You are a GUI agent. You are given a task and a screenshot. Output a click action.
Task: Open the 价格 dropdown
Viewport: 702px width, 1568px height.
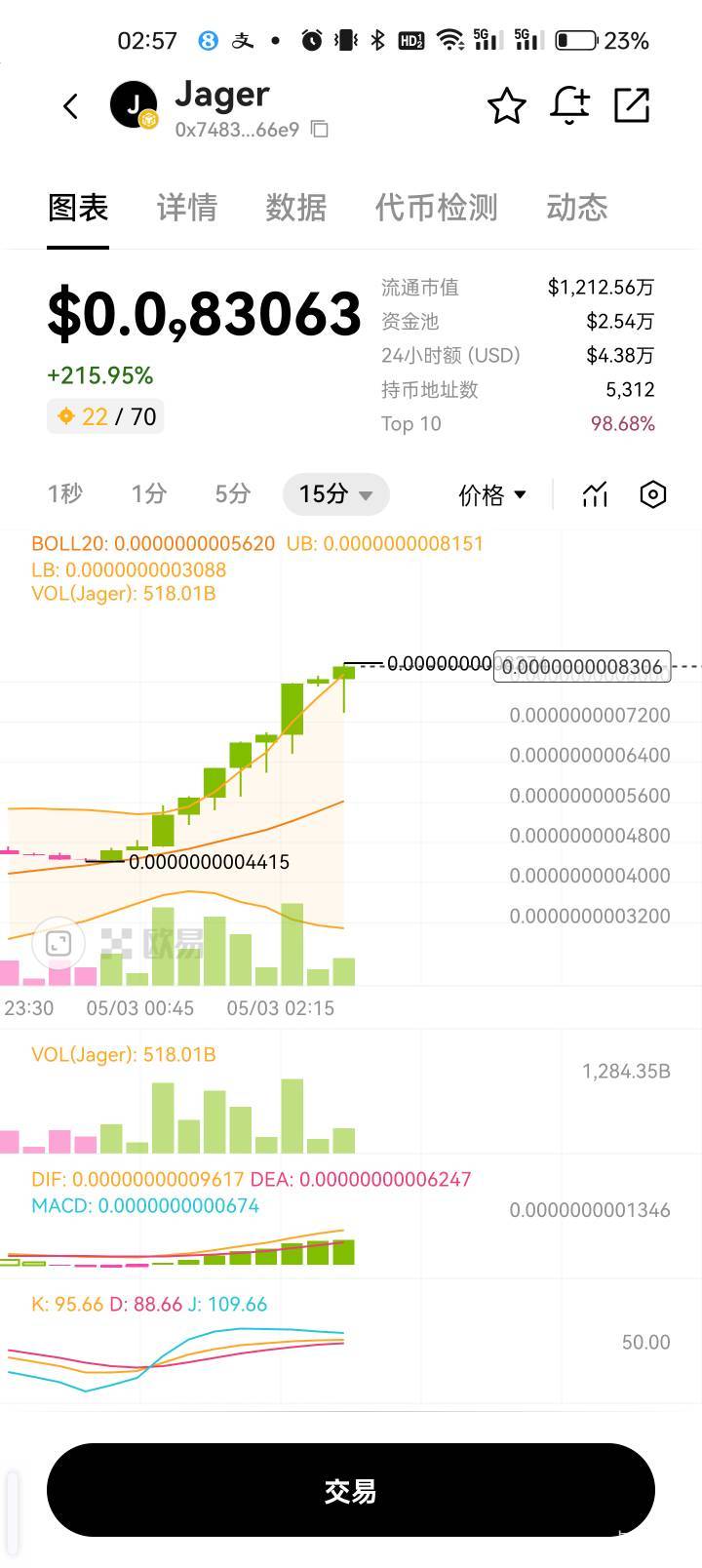click(x=492, y=494)
